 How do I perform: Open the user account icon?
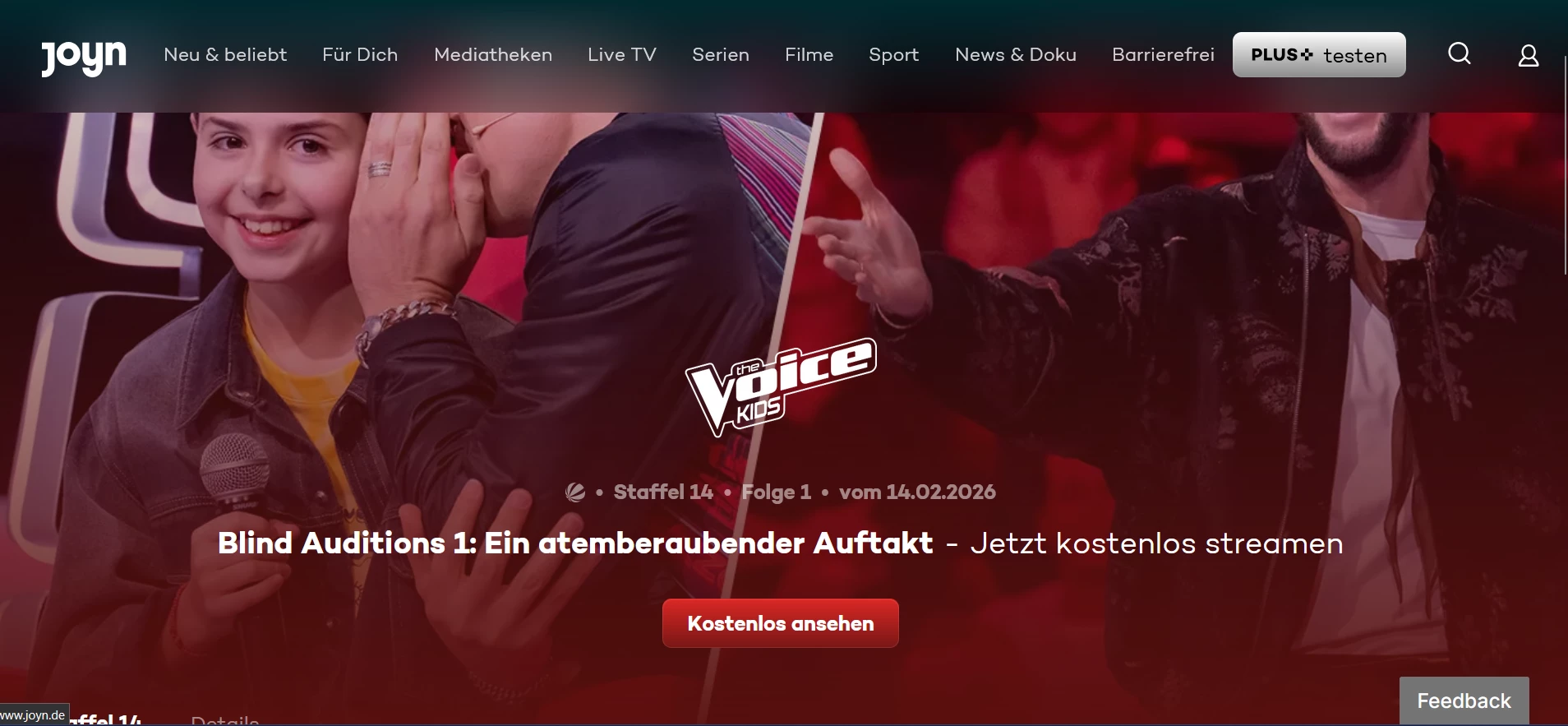pos(1529,55)
